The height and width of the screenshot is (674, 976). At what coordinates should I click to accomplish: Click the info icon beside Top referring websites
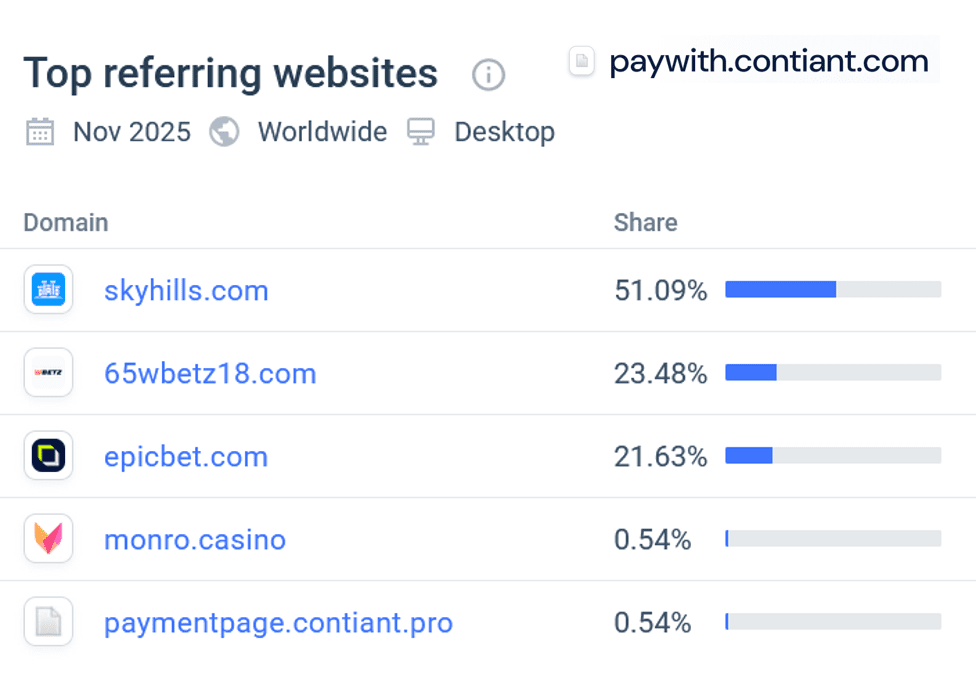click(488, 74)
